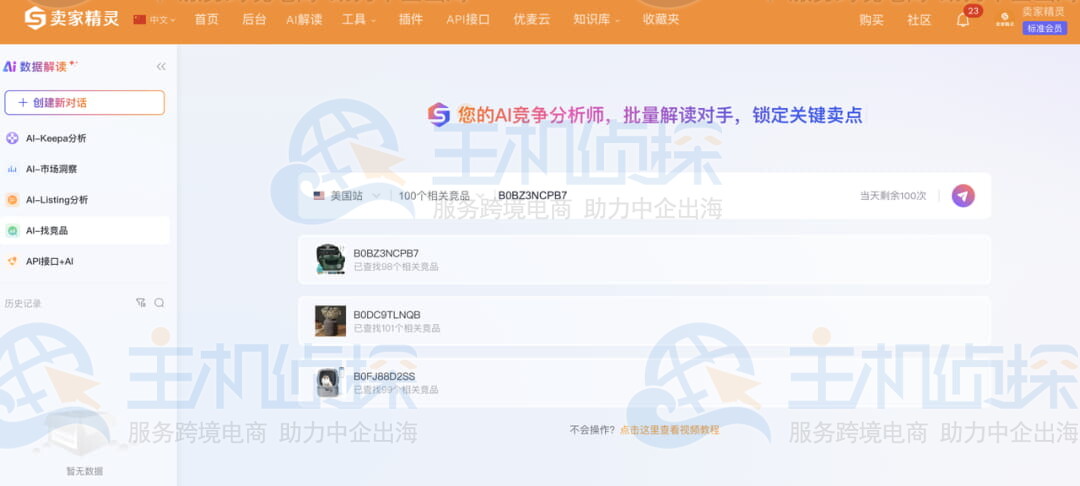Screen dimensions: 1080x486
Task: Click the 数据解读 Ai title logo
Action: point(41,67)
